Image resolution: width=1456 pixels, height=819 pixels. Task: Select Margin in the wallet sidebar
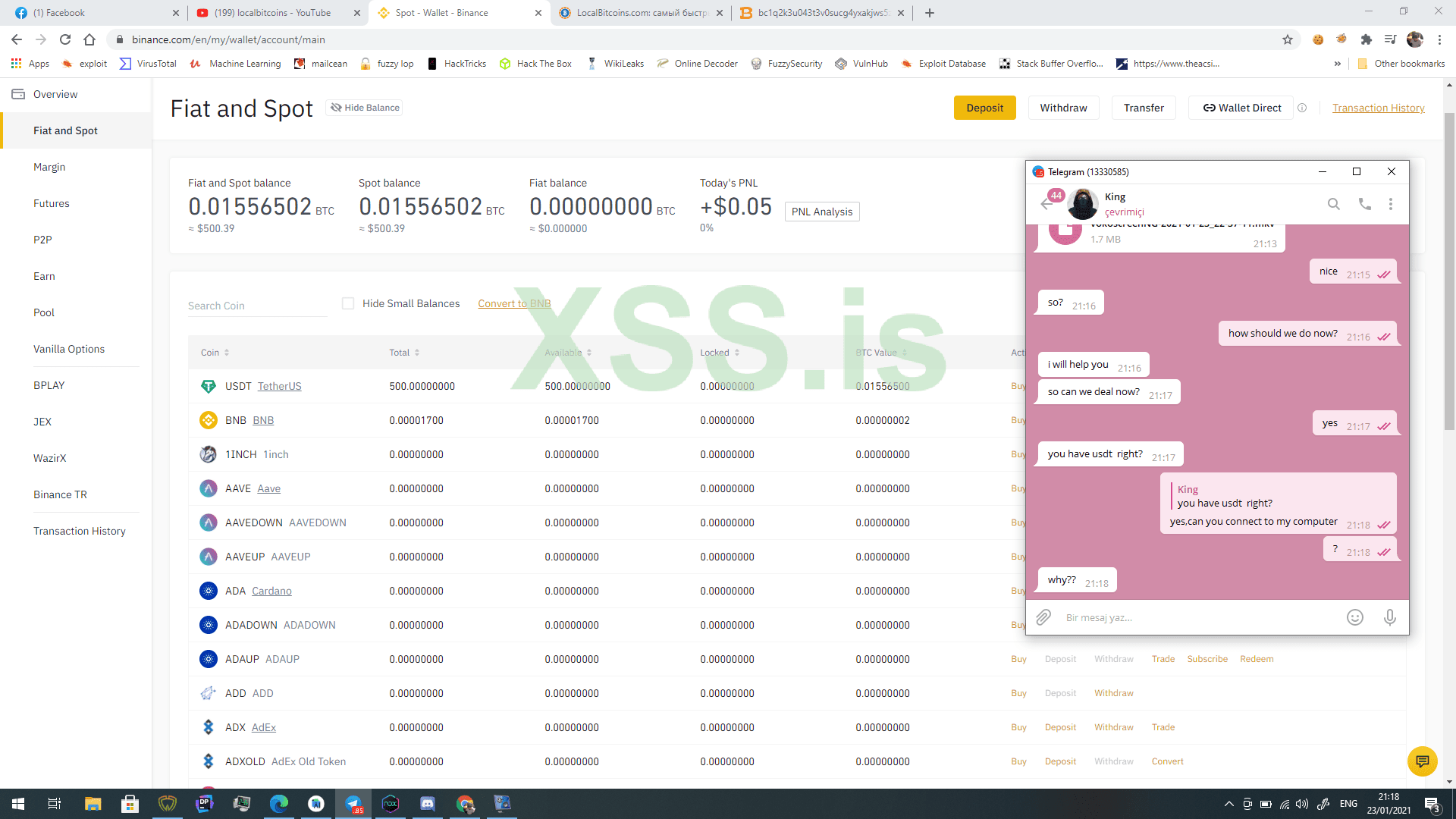[49, 167]
